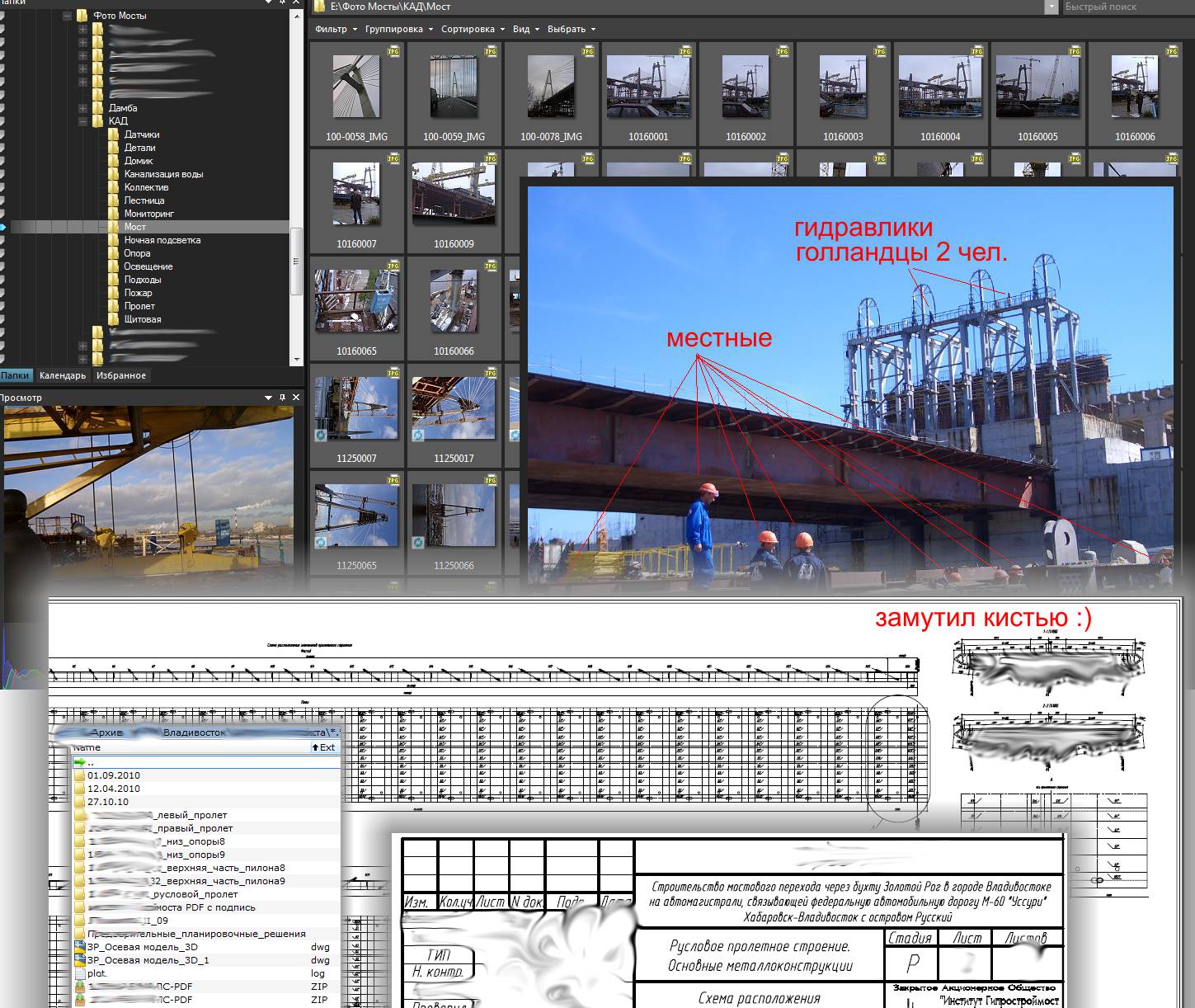Click the JPG badge on 100-0058_IMG thumbnail

393,51
